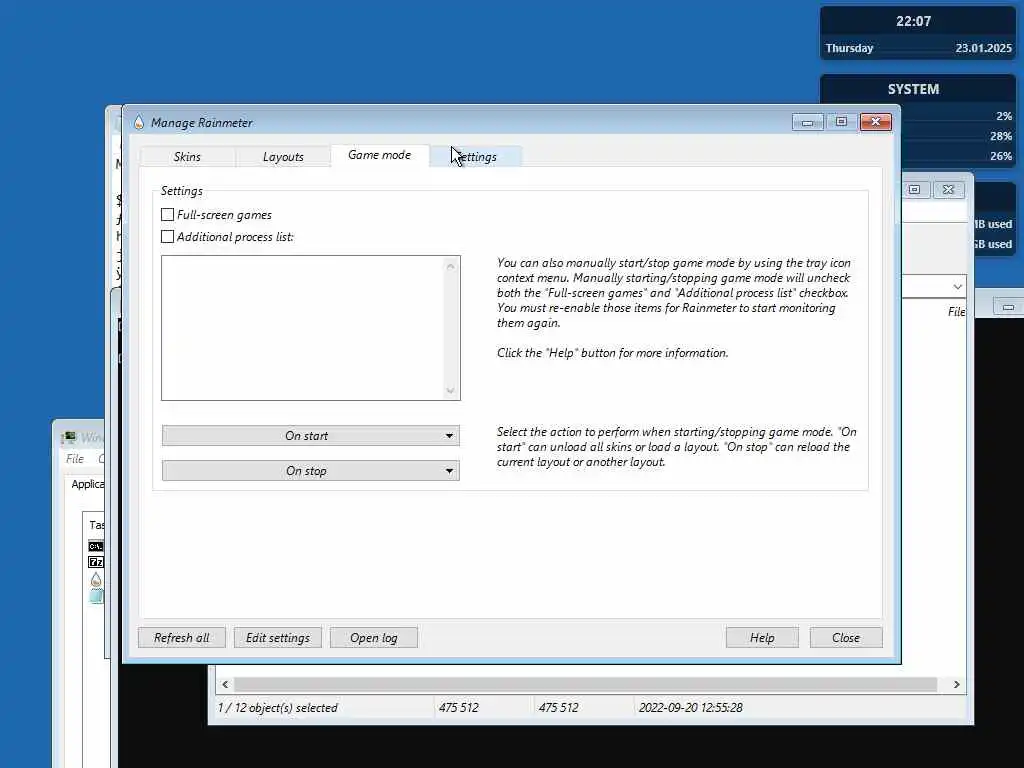
Task: Minimize the Manage Rainmeter window
Action: [808, 122]
